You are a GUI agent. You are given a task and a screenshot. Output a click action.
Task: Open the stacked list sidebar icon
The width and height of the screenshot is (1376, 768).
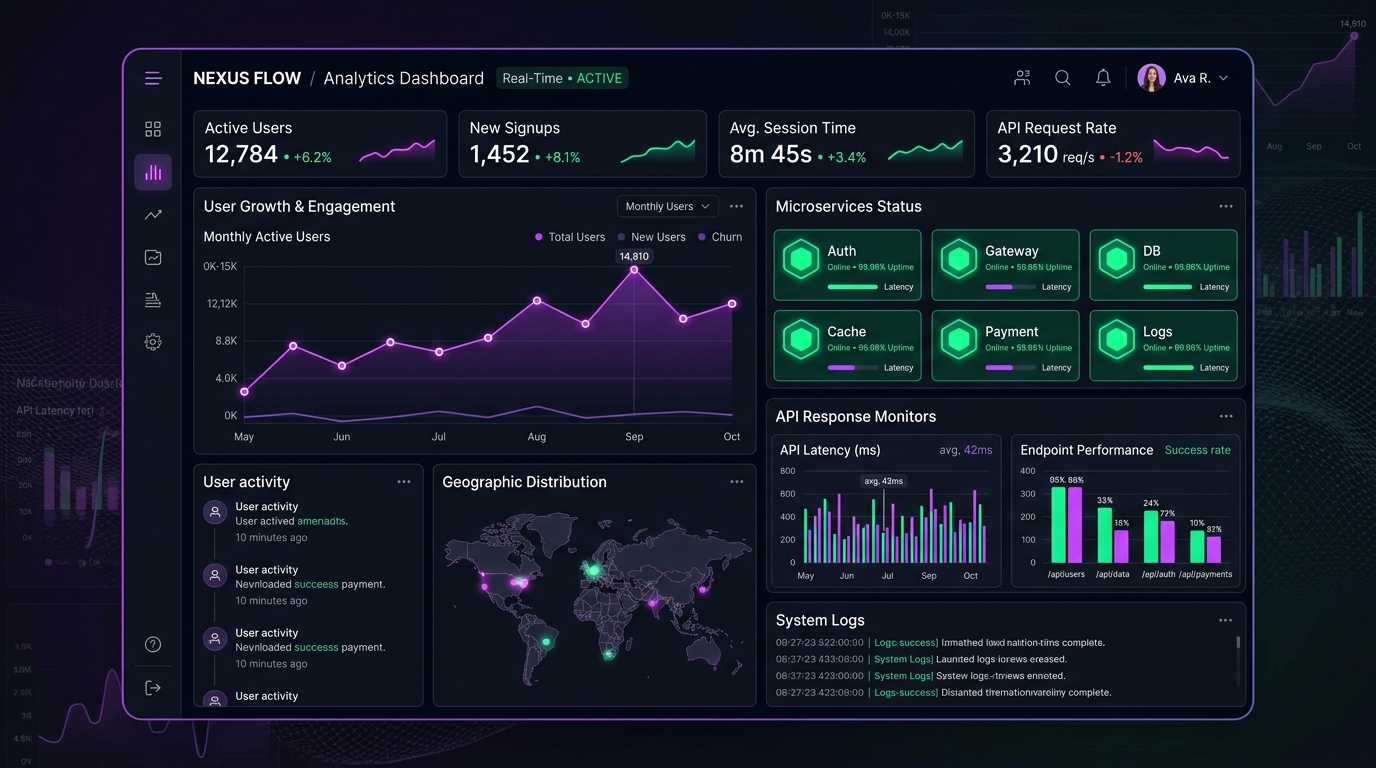pos(153,300)
